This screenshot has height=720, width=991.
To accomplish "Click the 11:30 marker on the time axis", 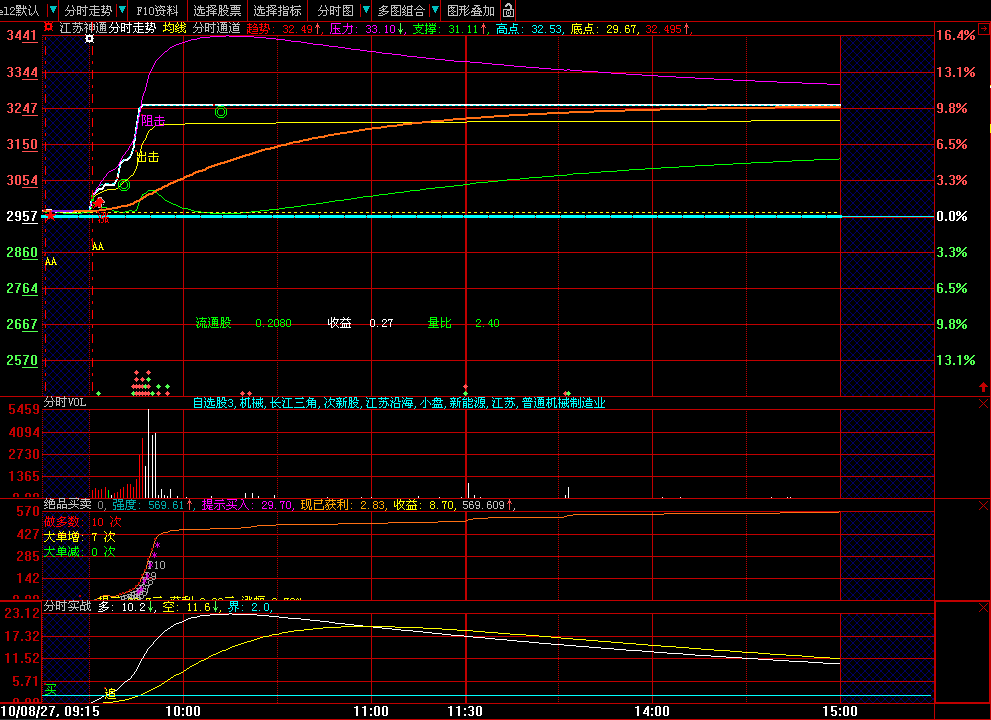I will [x=466, y=710].
